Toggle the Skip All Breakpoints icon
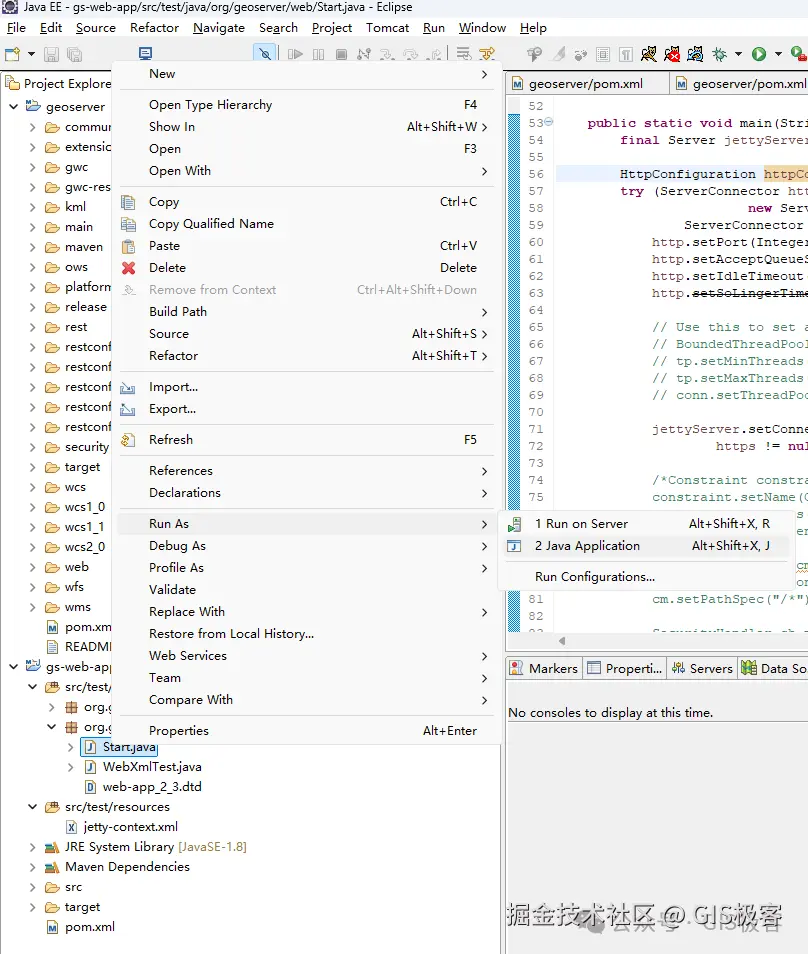This screenshot has width=808, height=954. [x=265, y=54]
